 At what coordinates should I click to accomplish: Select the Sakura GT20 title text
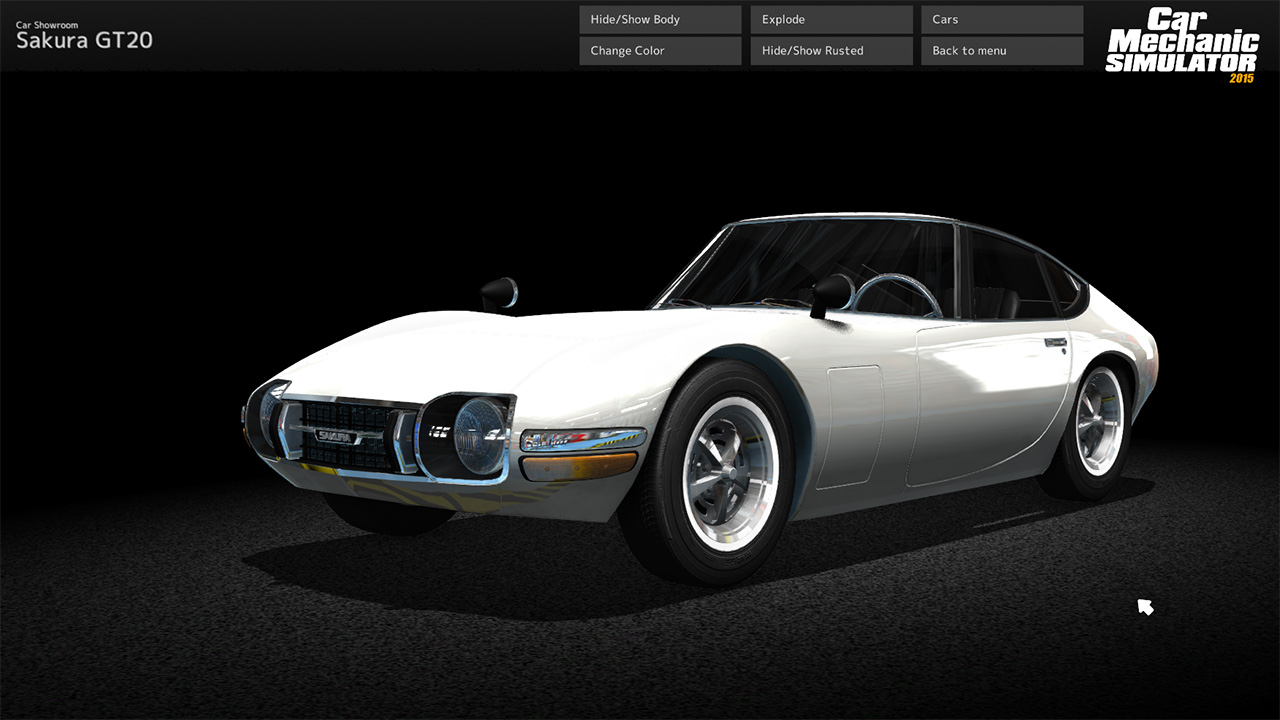click(84, 40)
